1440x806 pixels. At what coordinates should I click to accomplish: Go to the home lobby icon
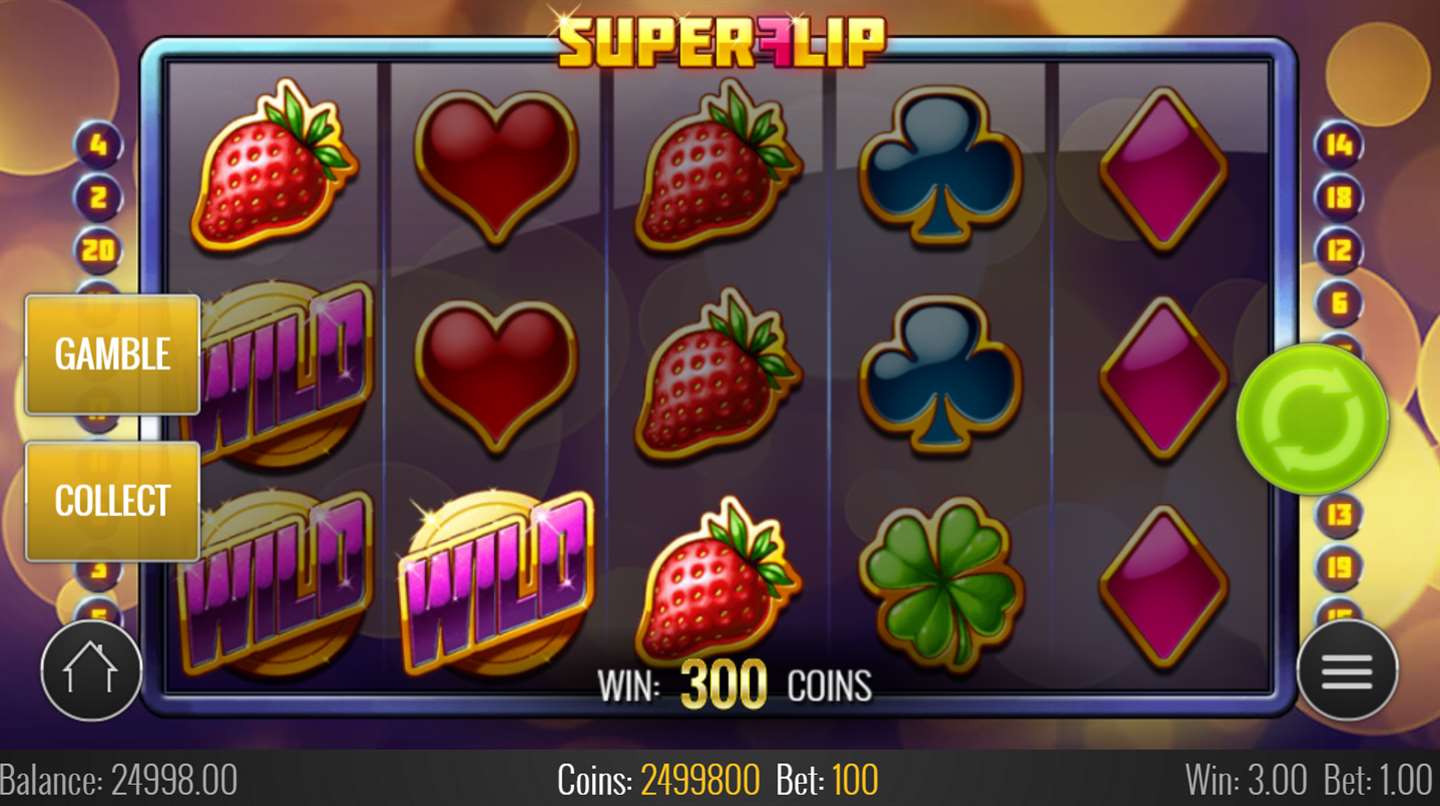point(91,670)
